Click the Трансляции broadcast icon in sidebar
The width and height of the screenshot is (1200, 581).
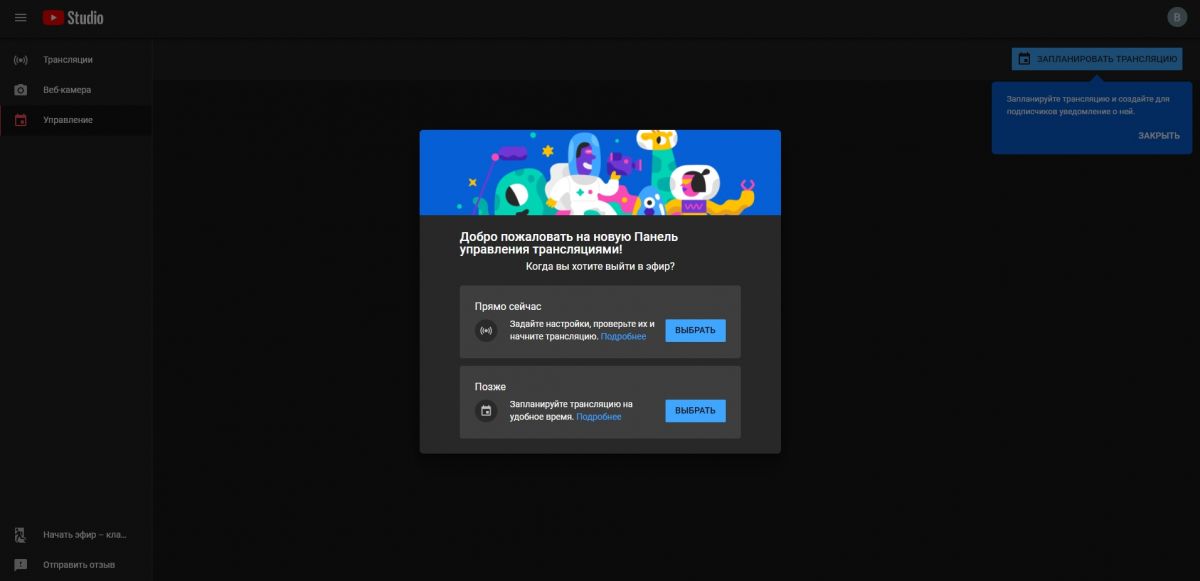coord(20,60)
